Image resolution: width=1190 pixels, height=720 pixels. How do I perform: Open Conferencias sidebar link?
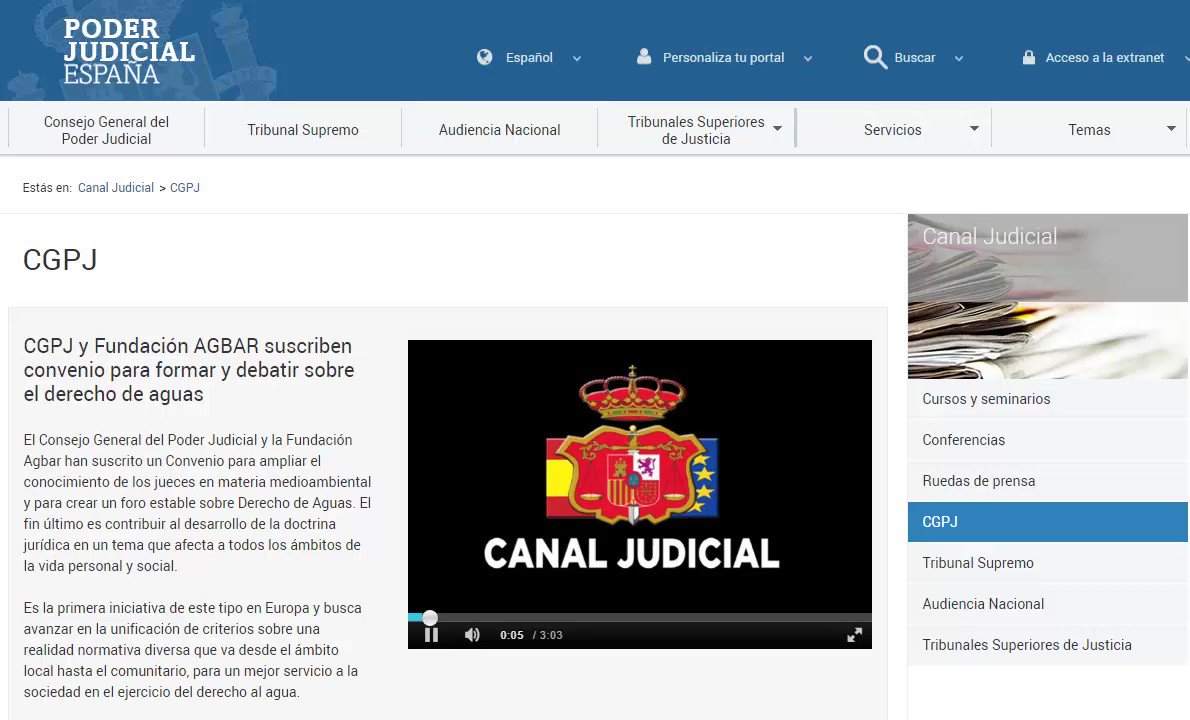point(1047,440)
